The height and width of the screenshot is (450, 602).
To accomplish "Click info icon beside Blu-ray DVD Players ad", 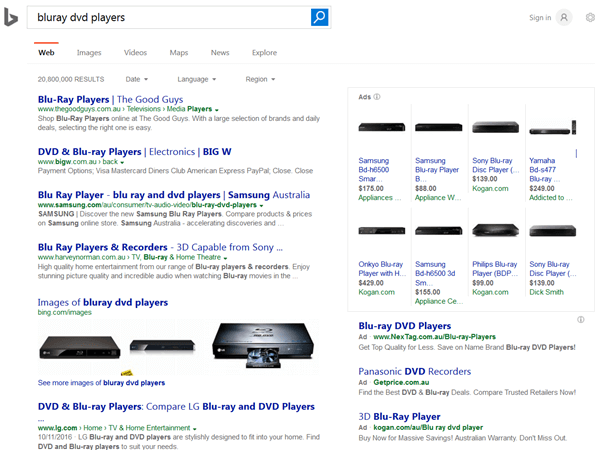I will point(580,319).
